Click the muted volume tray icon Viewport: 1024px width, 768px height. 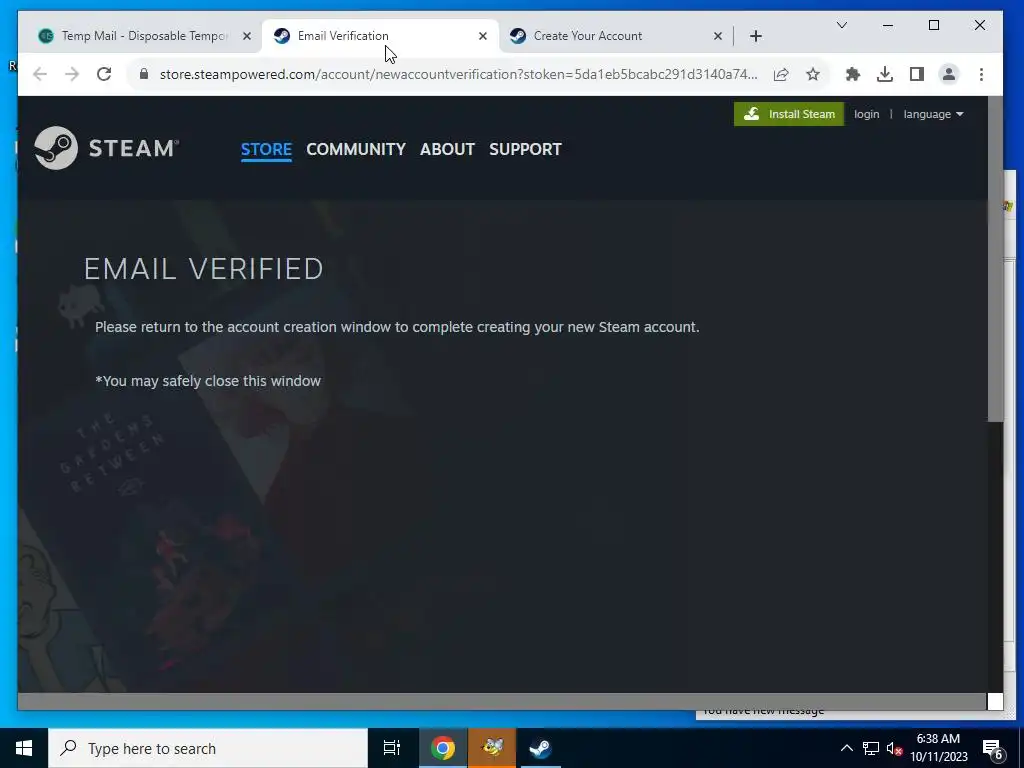pyautogui.click(x=894, y=748)
